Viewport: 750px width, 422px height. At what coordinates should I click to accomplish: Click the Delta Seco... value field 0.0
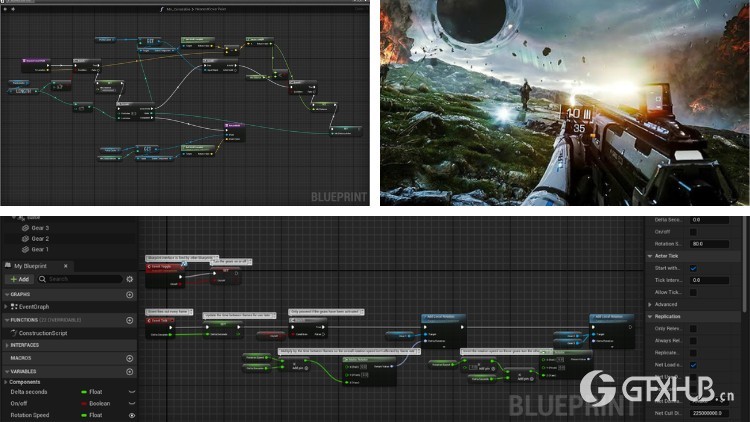(709, 220)
